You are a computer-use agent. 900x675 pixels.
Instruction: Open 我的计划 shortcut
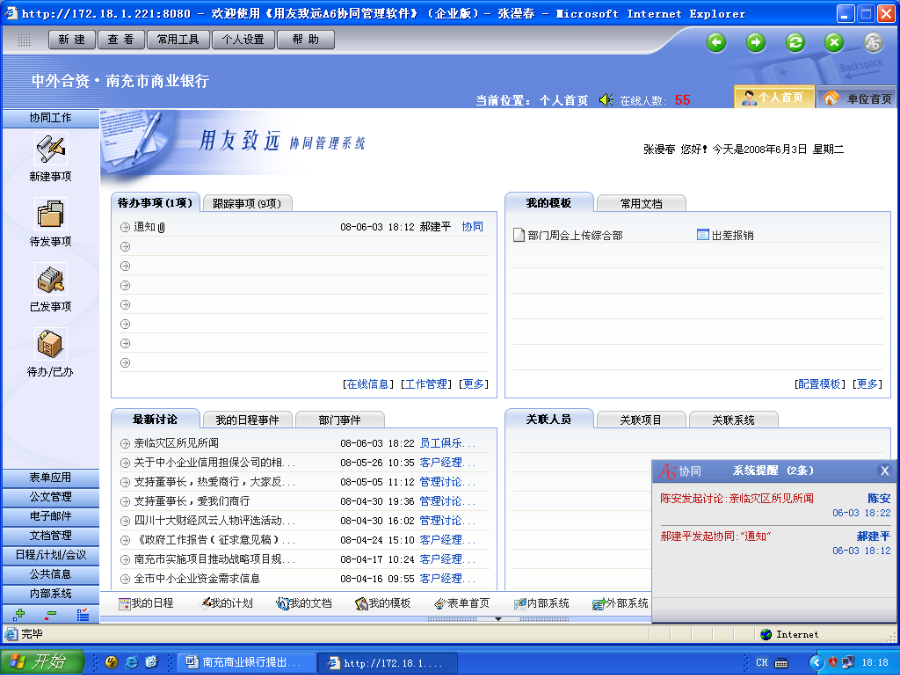point(226,603)
